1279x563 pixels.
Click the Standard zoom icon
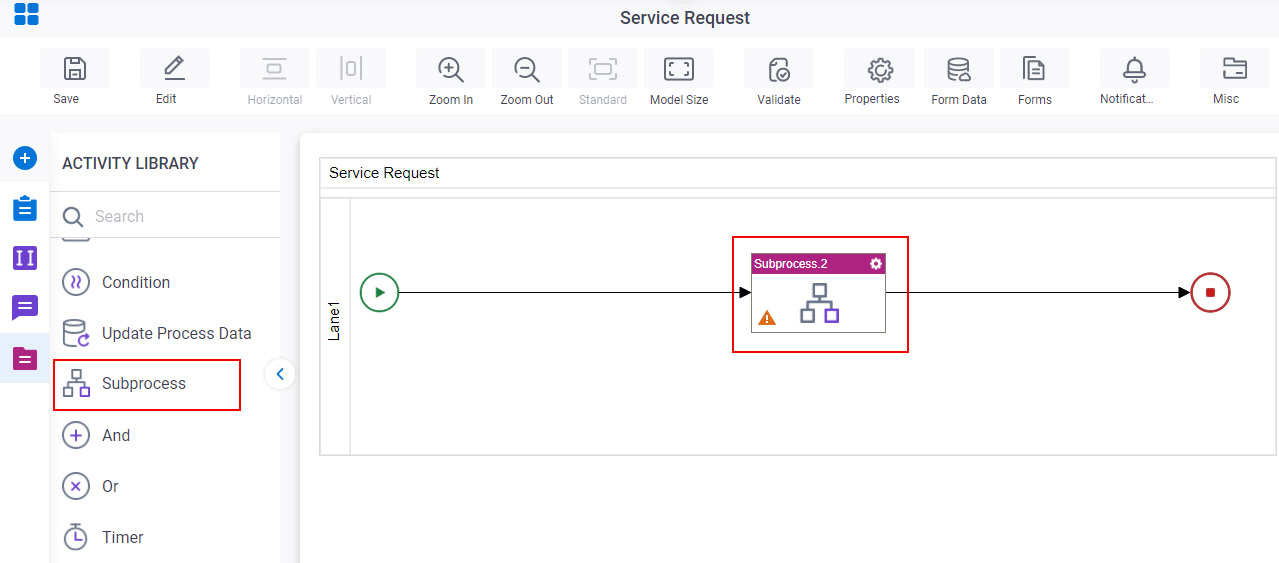(x=603, y=69)
